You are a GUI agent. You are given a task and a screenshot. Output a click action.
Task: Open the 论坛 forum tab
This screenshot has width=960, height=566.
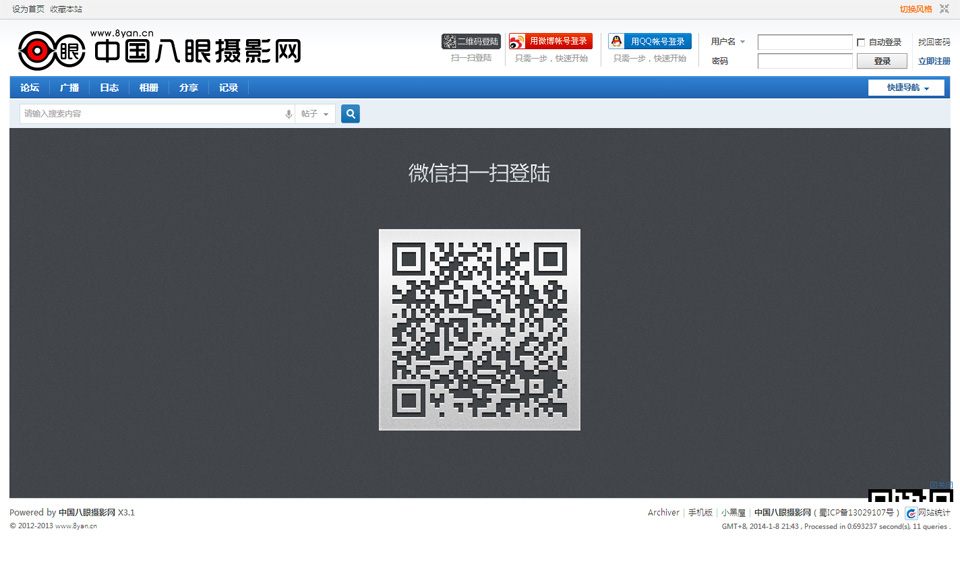(x=29, y=88)
